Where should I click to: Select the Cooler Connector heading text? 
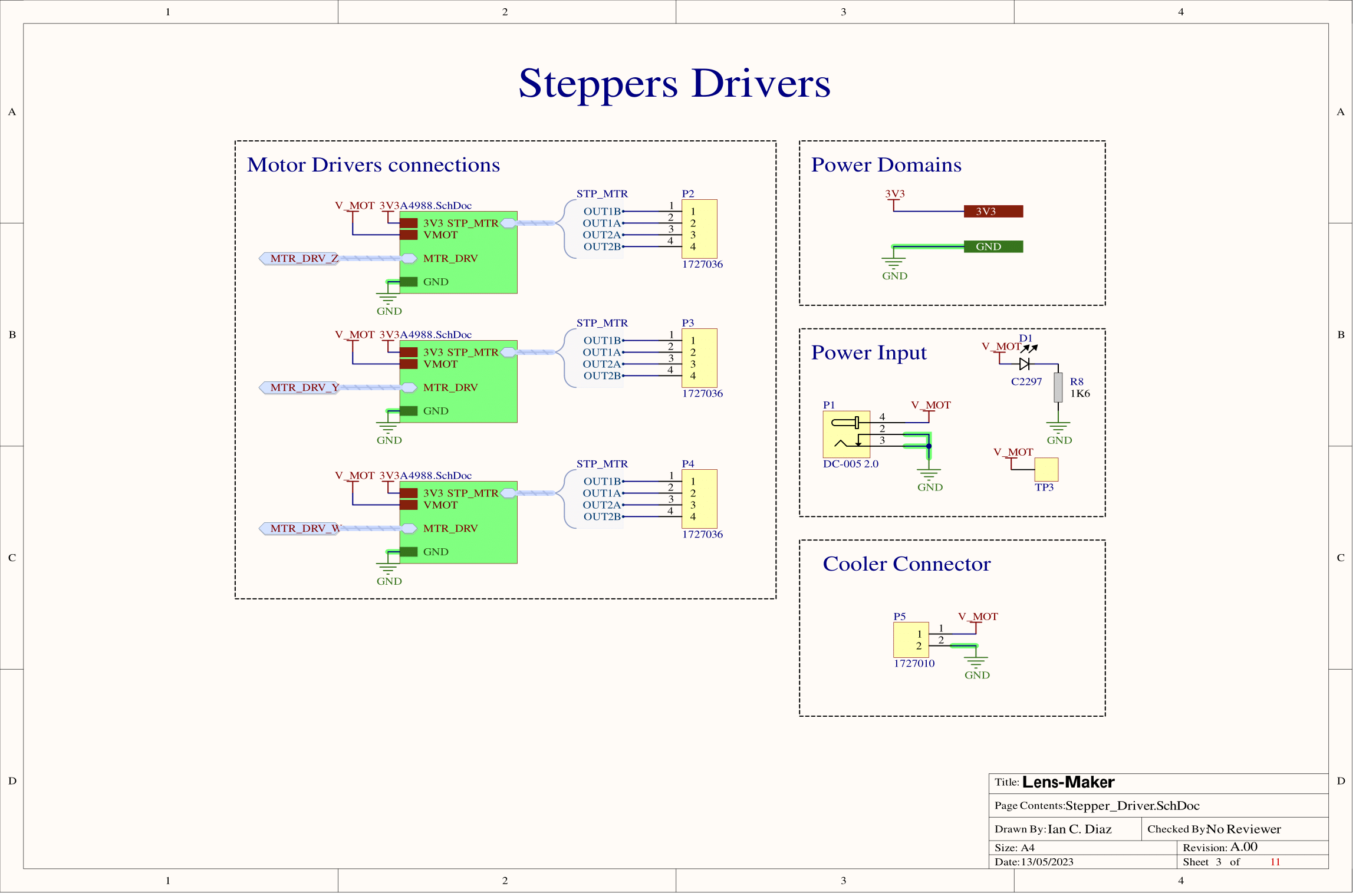(x=906, y=564)
